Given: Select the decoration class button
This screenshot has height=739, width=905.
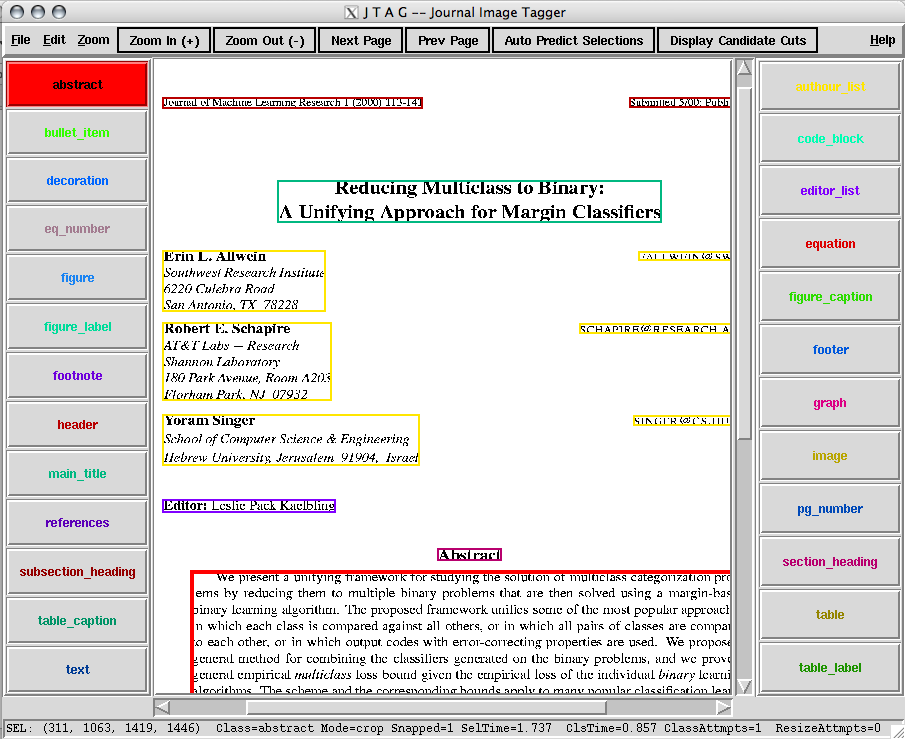Looking at the screenshot, I should (x=77, y=181).
